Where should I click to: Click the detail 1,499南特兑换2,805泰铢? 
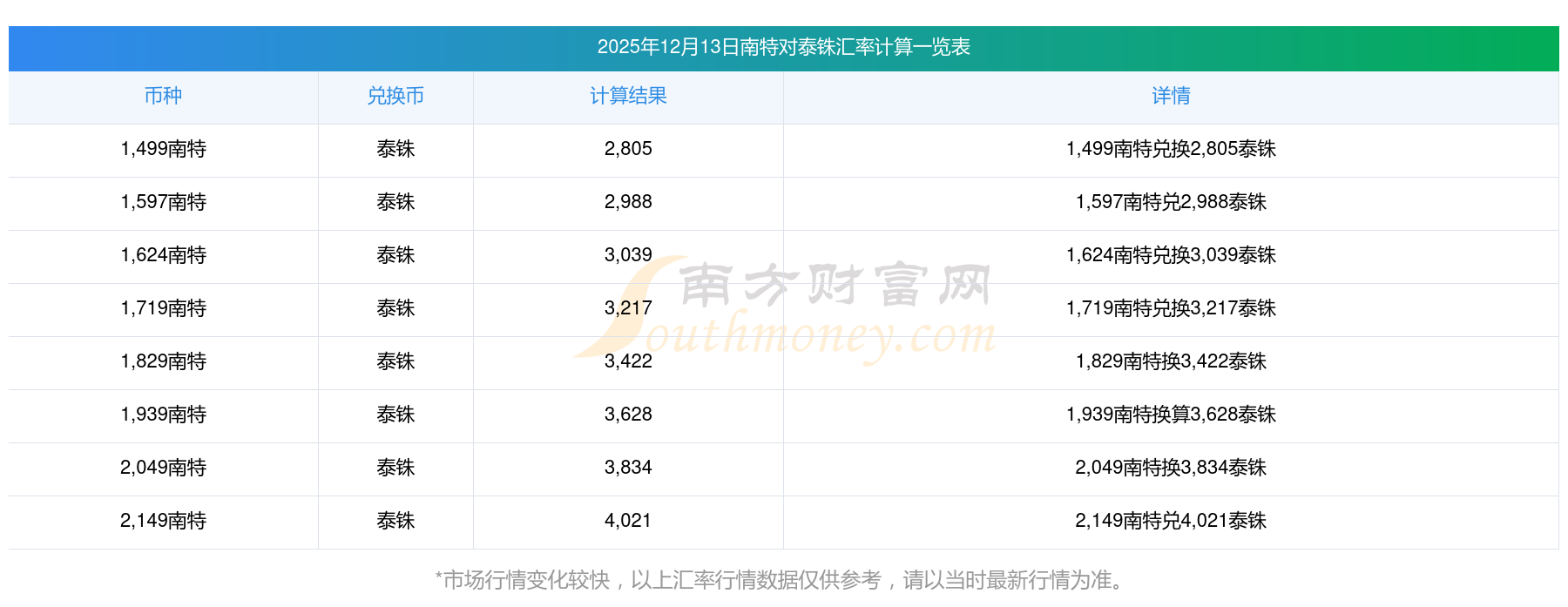point(1171,149)
